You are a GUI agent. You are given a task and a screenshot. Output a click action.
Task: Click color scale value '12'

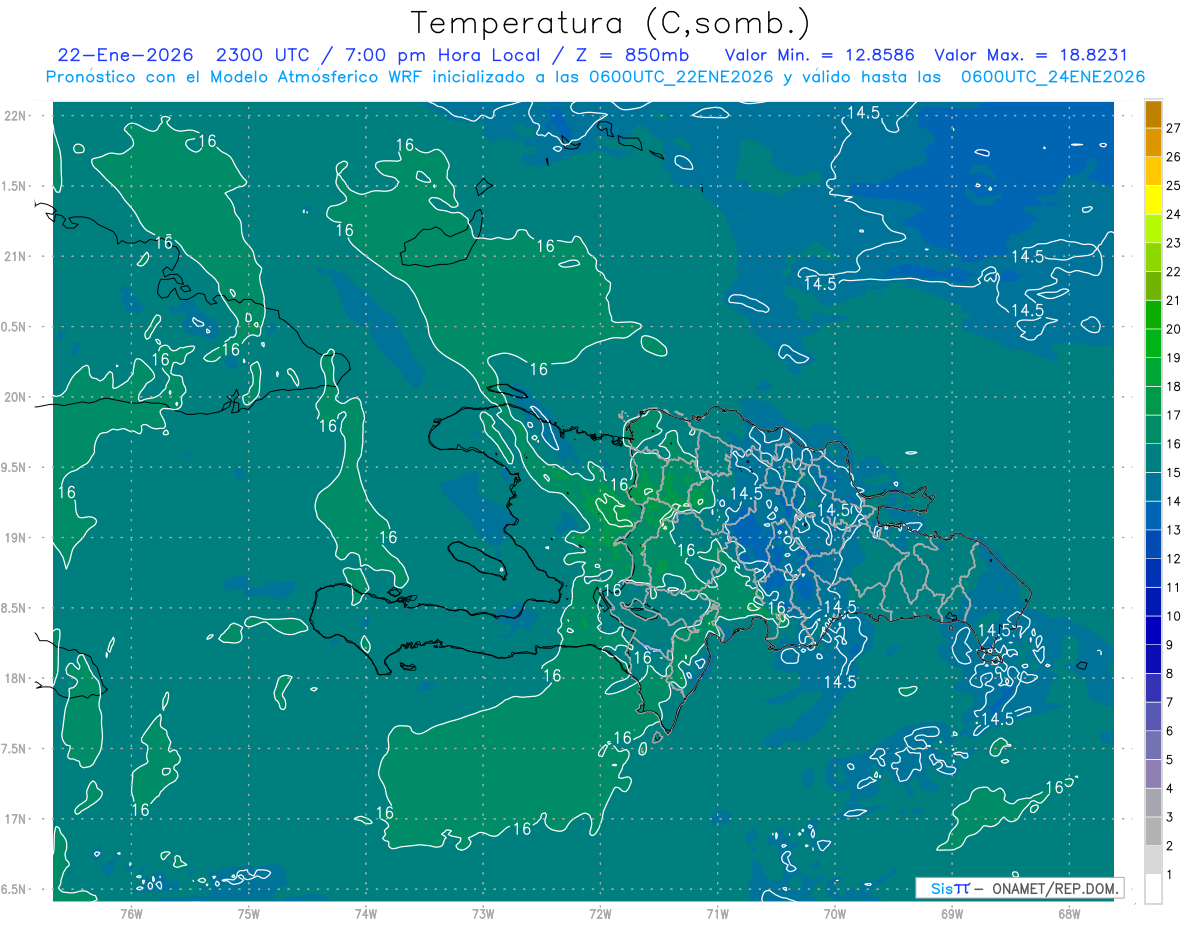tap(1174, 559)
